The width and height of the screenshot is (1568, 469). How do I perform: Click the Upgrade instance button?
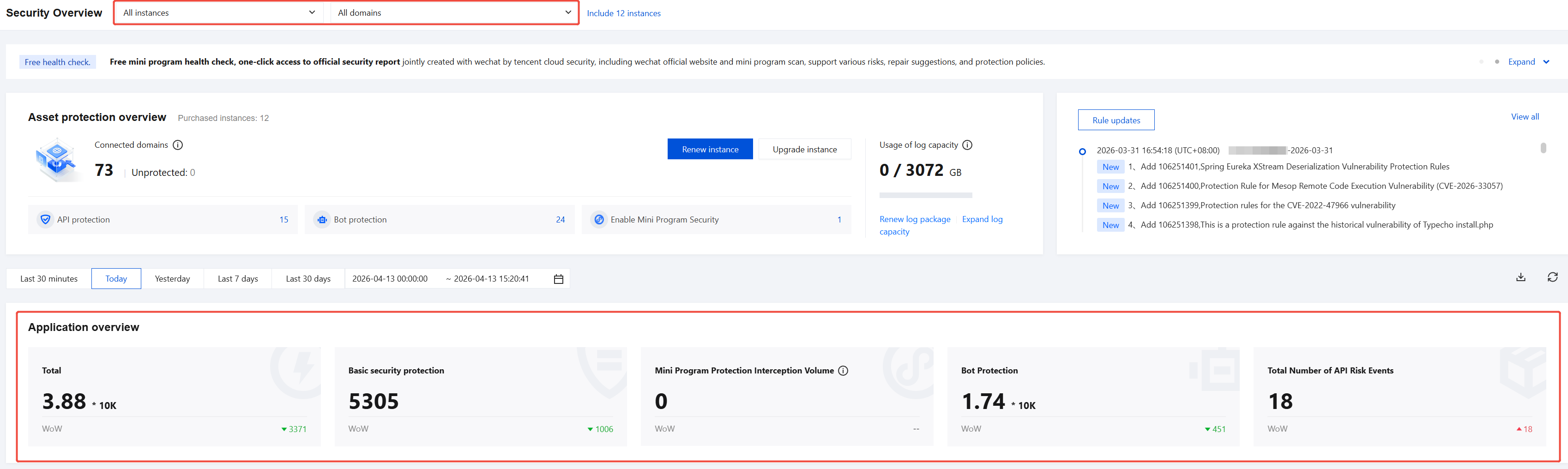pyautogui.click(x=804, y=150)
